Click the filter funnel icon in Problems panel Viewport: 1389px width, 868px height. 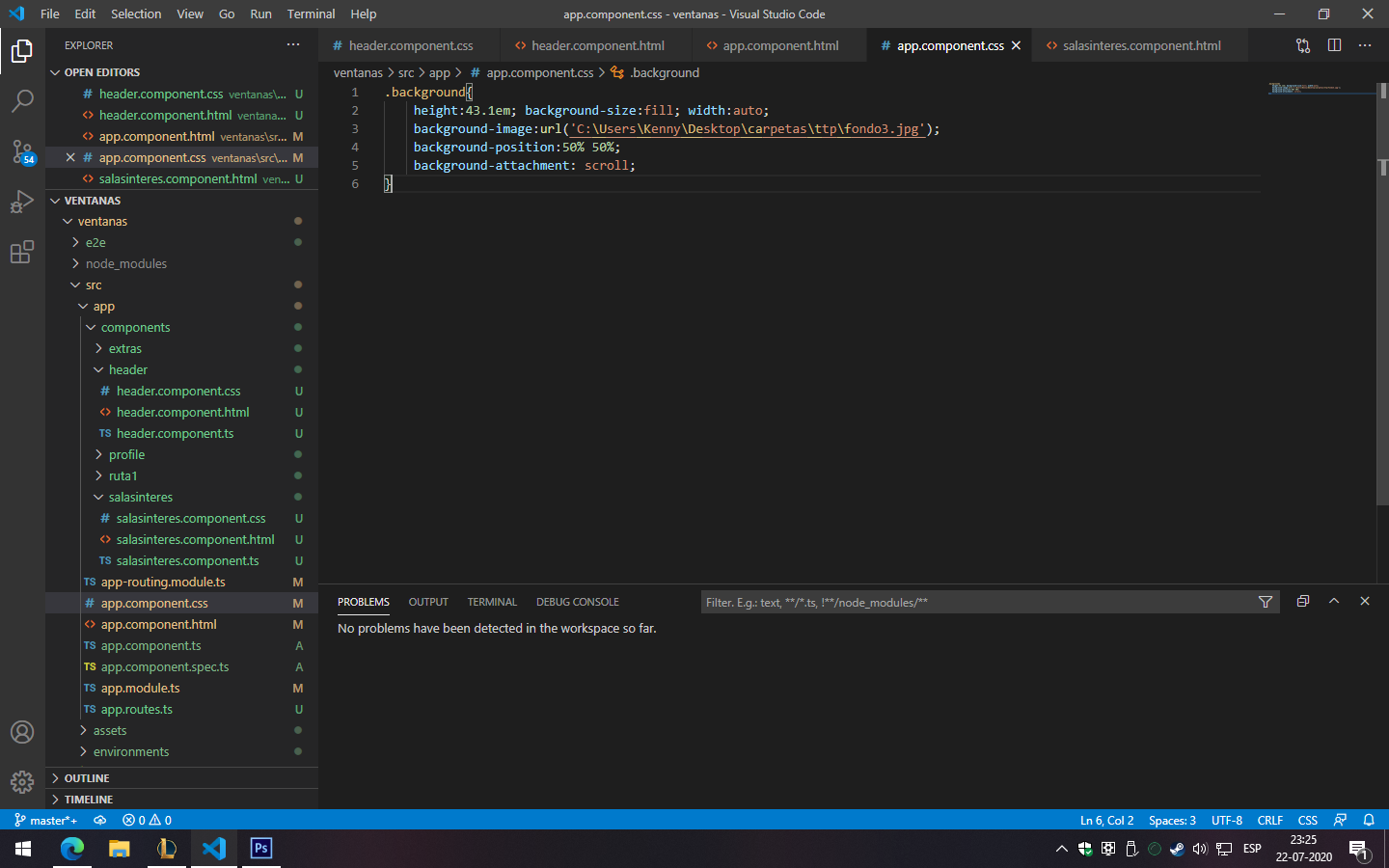coord(1266,602)
